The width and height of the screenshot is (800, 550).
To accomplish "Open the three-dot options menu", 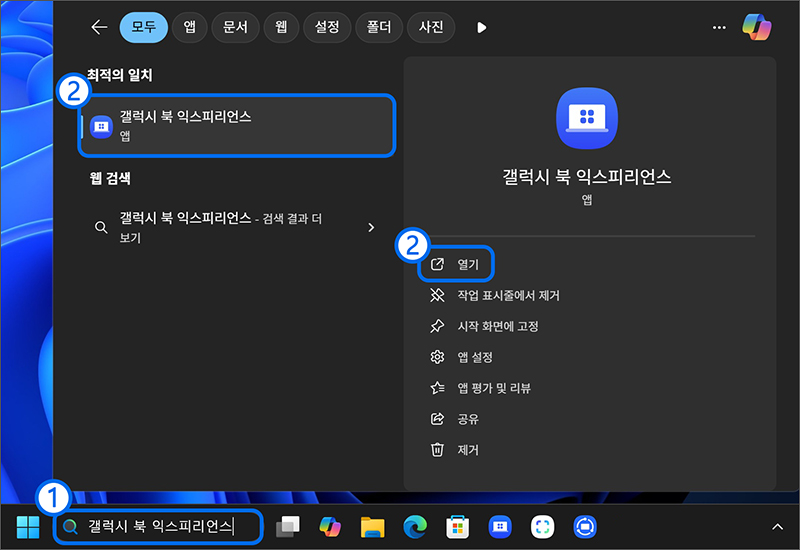I will pyautogui.click(x=719, y=28).
